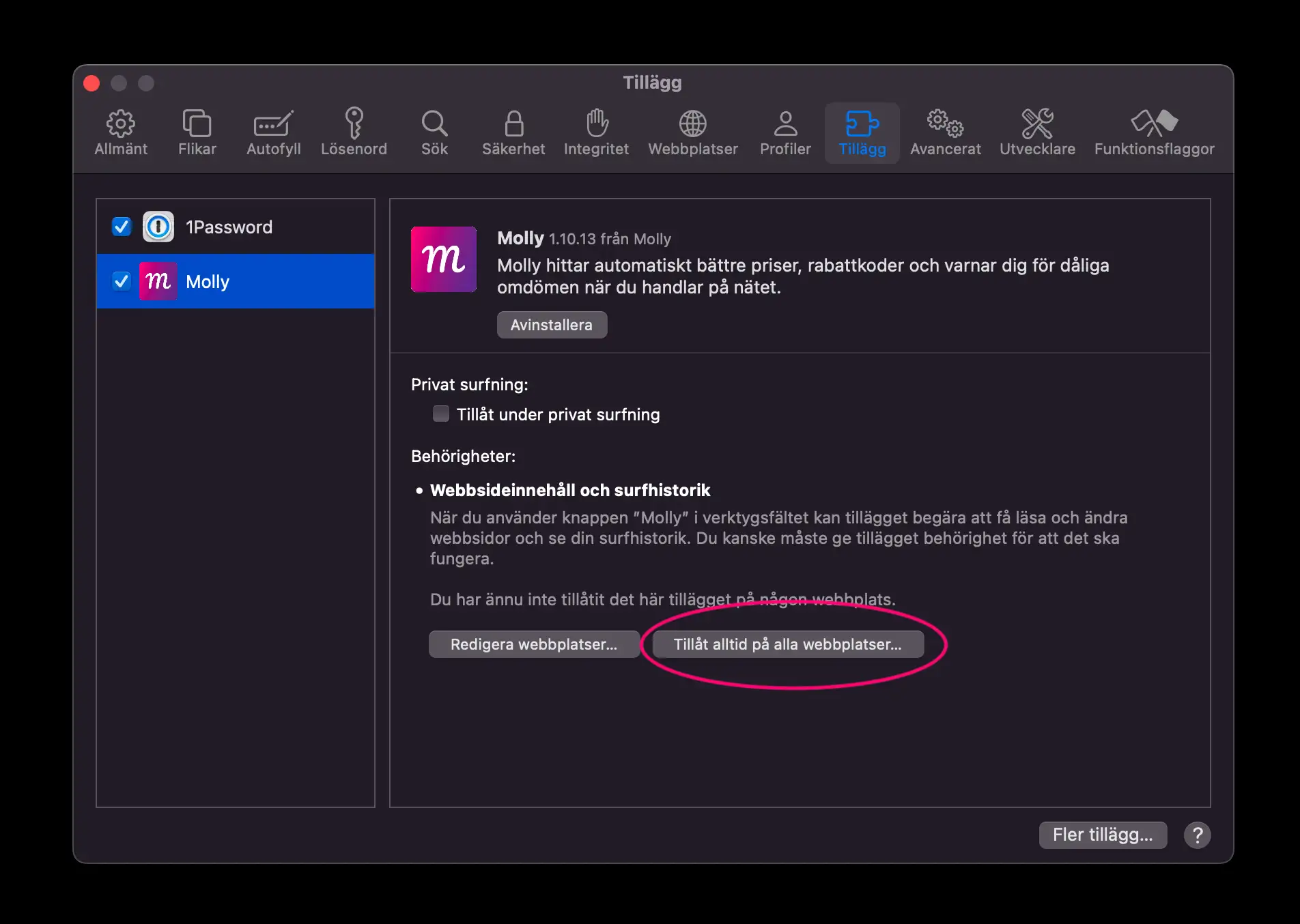Select the Molly row in the extensions list

pyautogui.click(x=236, y=281)
